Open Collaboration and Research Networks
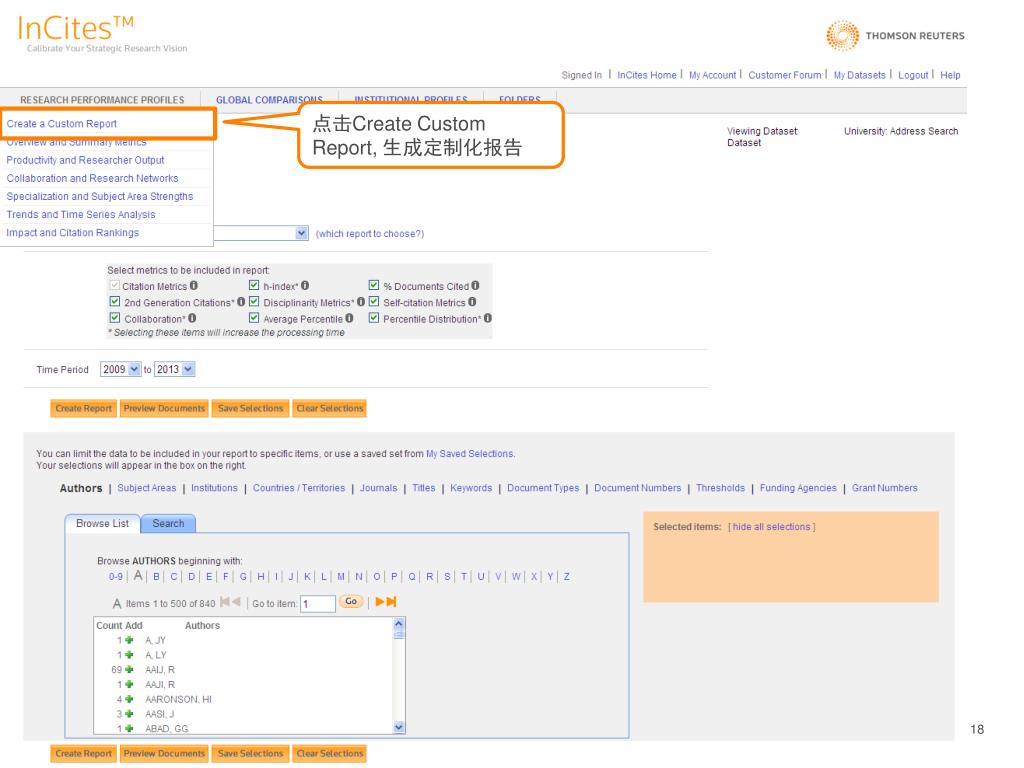The height and width of the screenshot is (768, 1024). pyautogui.click(x=92, y=178)
